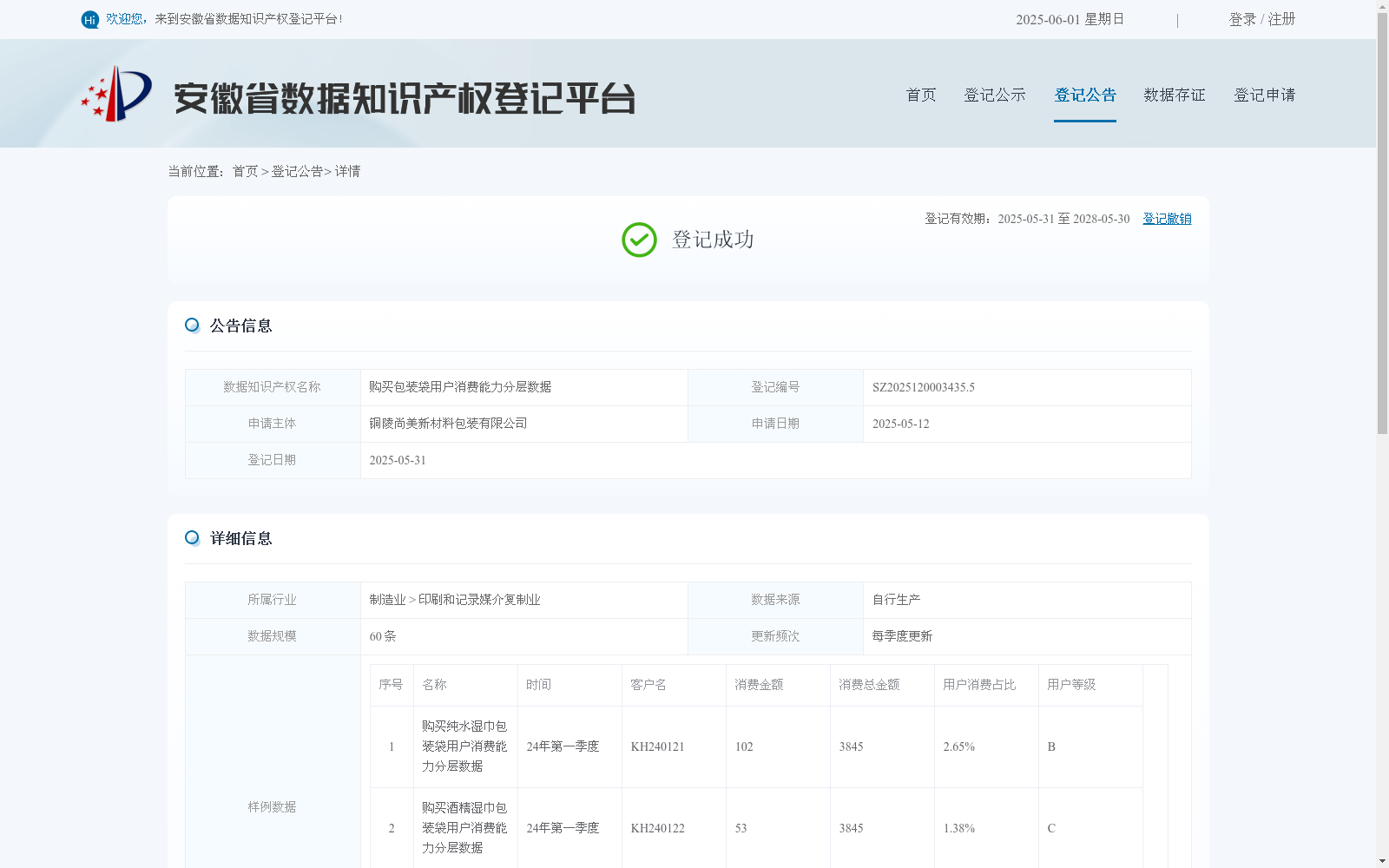
Task: Click the application date 2025-05-12
Action: (x=900, y=424)
